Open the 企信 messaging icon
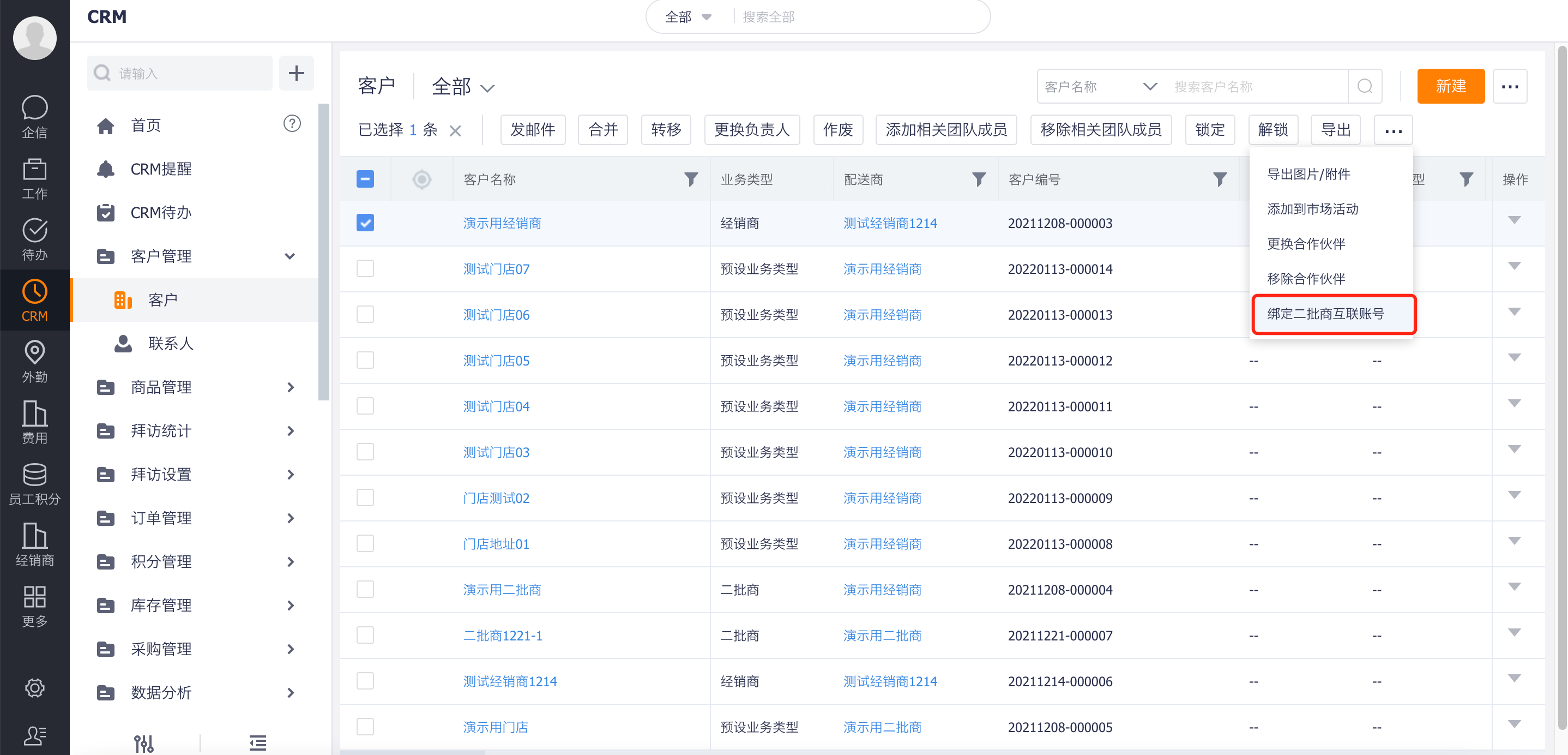This screenshot has height=755, width=1568. pyautogui.click(x=35, y=117)
